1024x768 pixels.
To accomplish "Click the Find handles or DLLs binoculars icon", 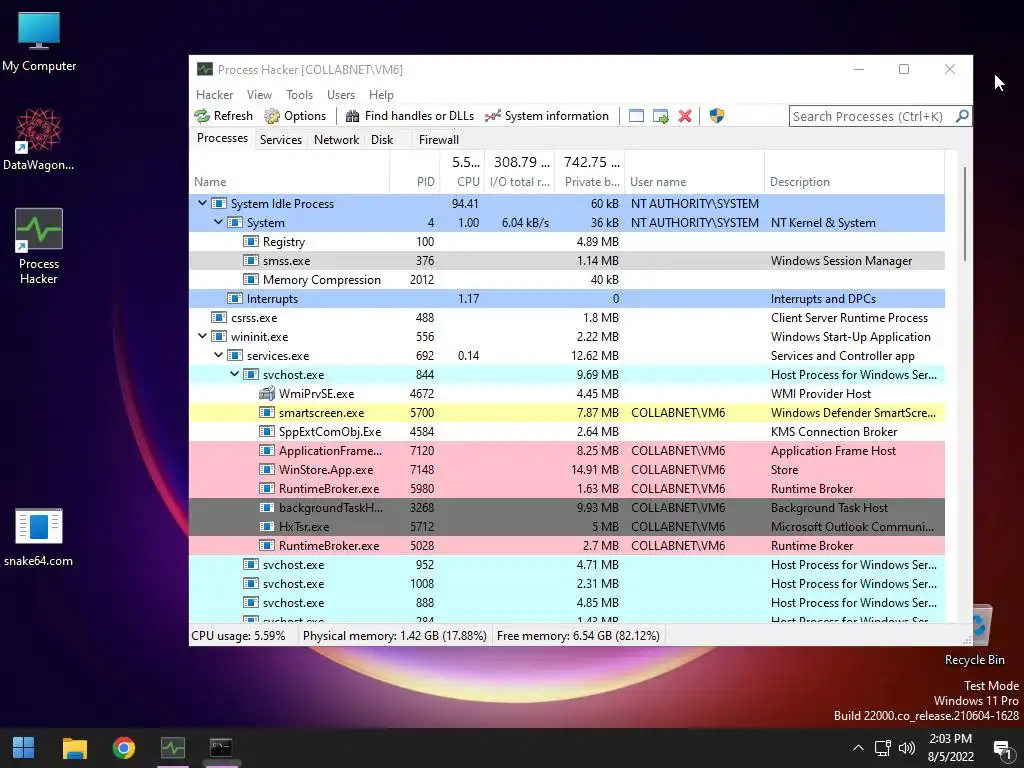I will (352, 116).
